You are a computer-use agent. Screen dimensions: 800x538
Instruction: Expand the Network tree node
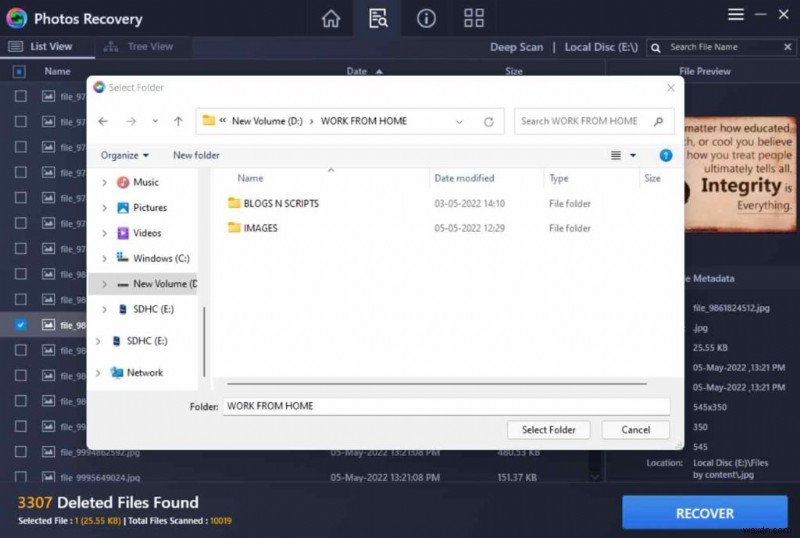click(x=98, y=373)
